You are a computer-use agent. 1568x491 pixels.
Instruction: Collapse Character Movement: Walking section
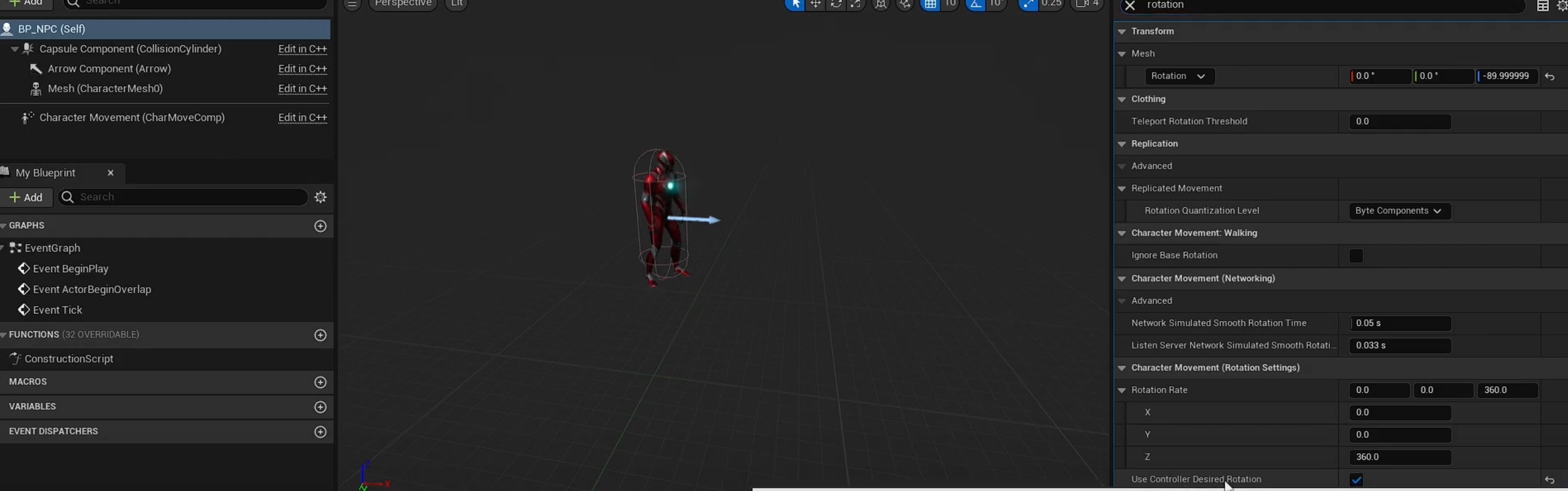(1121, 233)
